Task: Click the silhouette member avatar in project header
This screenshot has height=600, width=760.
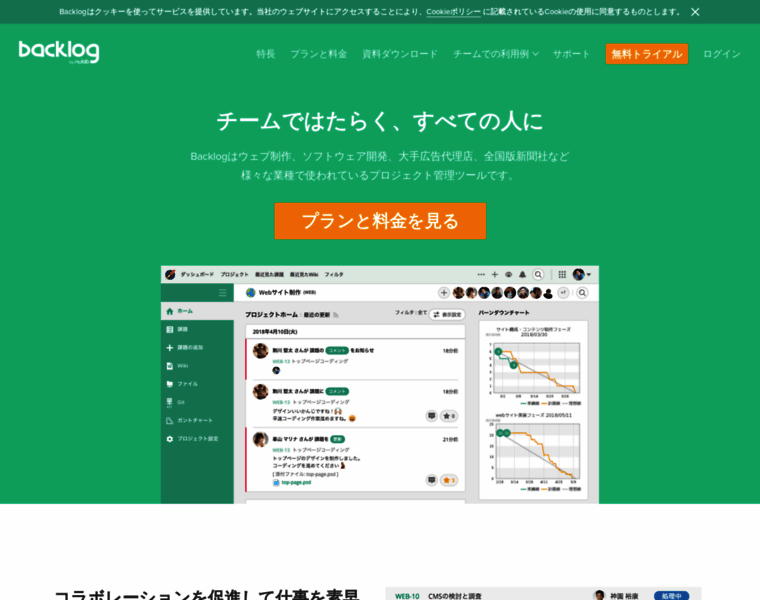Action: click(548, 293)
